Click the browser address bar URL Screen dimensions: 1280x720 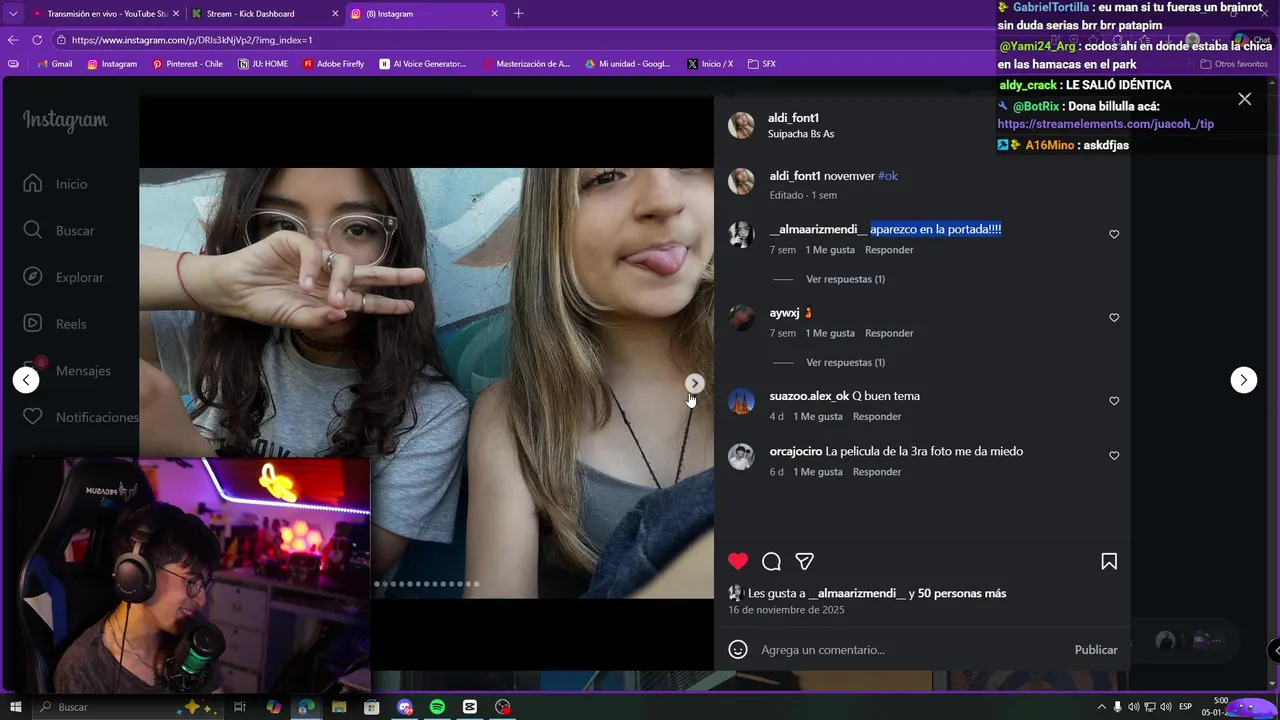tap(192, 40)
